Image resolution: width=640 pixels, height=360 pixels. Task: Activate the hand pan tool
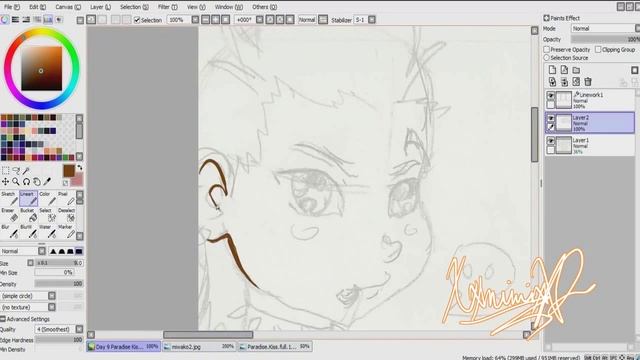pos(37,182)
